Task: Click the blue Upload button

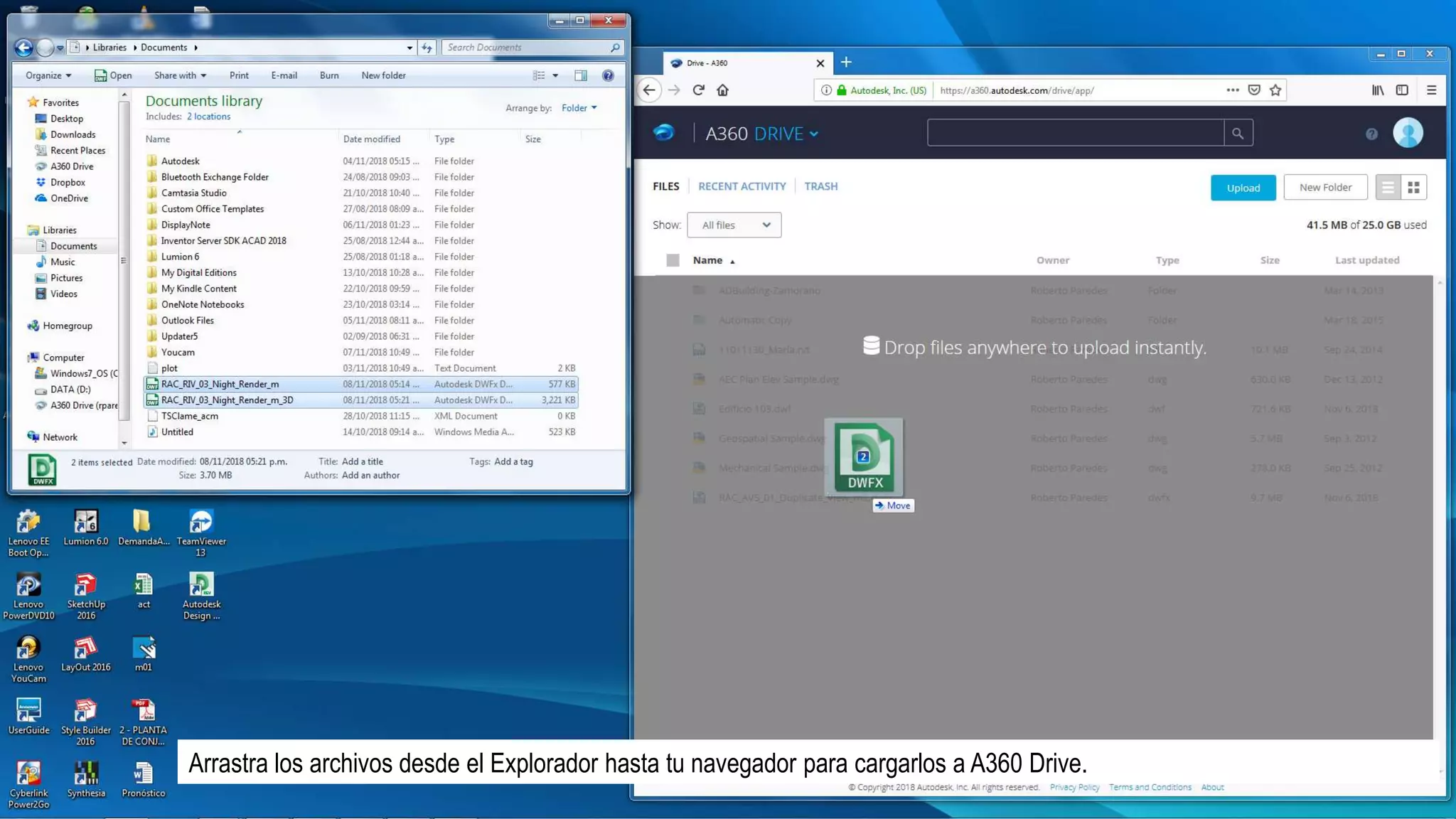Action: [1243, 188]
